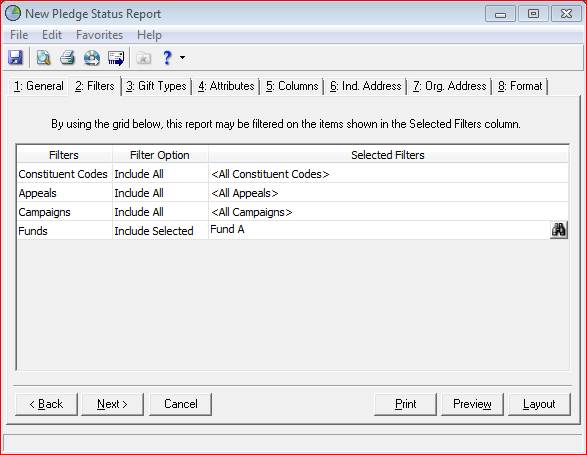Switch to the 3: Gift Types tab

pyautogui.click(x=156, y=86)
